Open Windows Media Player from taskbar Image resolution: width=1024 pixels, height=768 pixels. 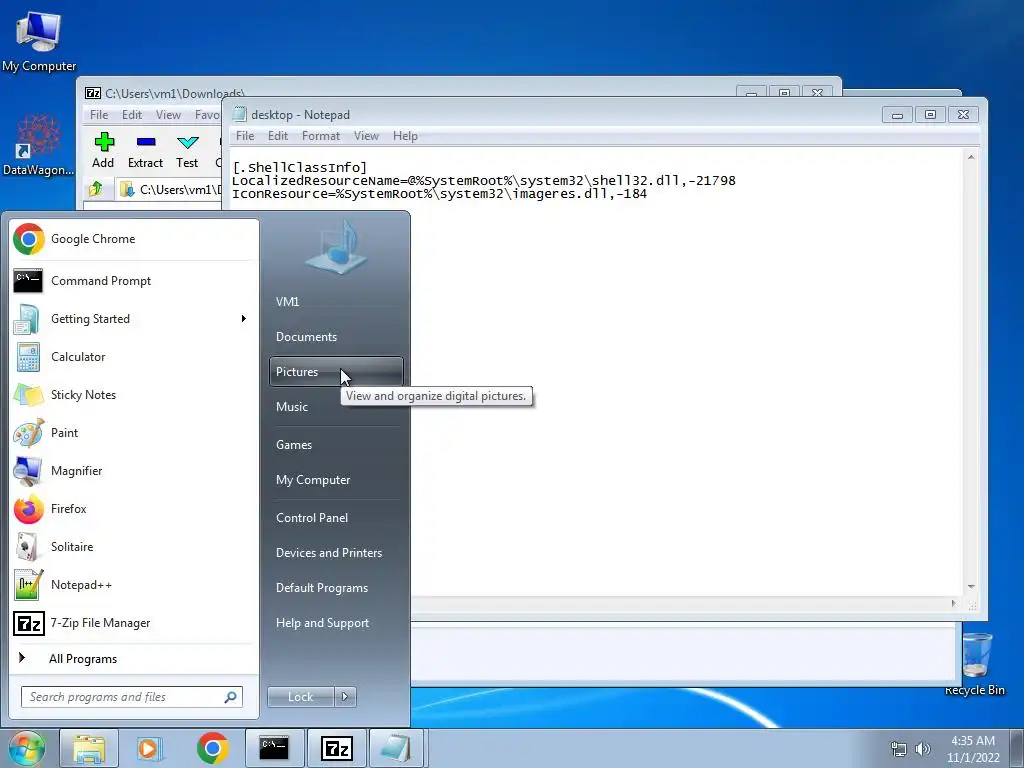point(150,748)
